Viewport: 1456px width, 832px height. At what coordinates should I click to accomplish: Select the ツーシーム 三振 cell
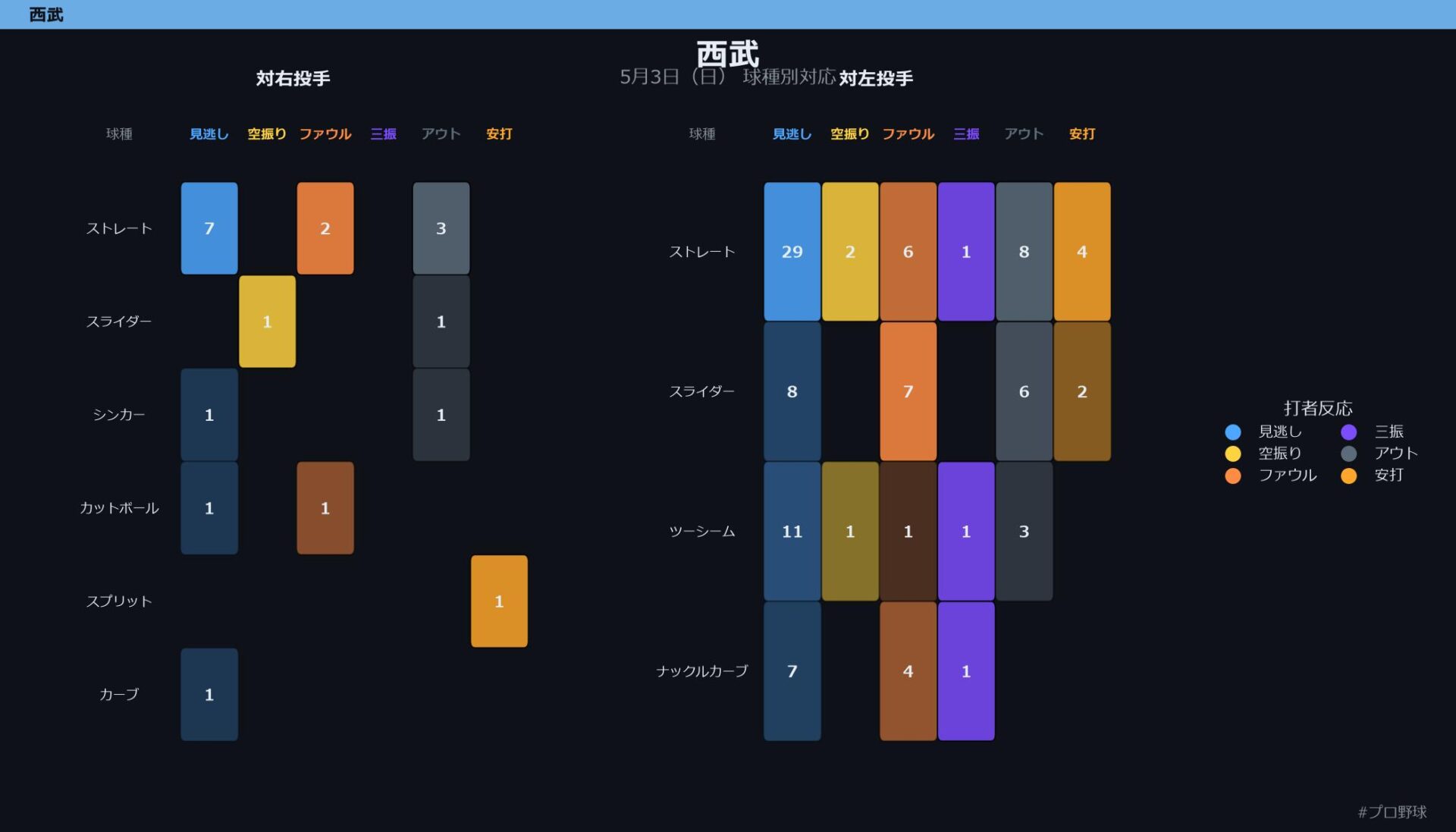coord(966,532)
